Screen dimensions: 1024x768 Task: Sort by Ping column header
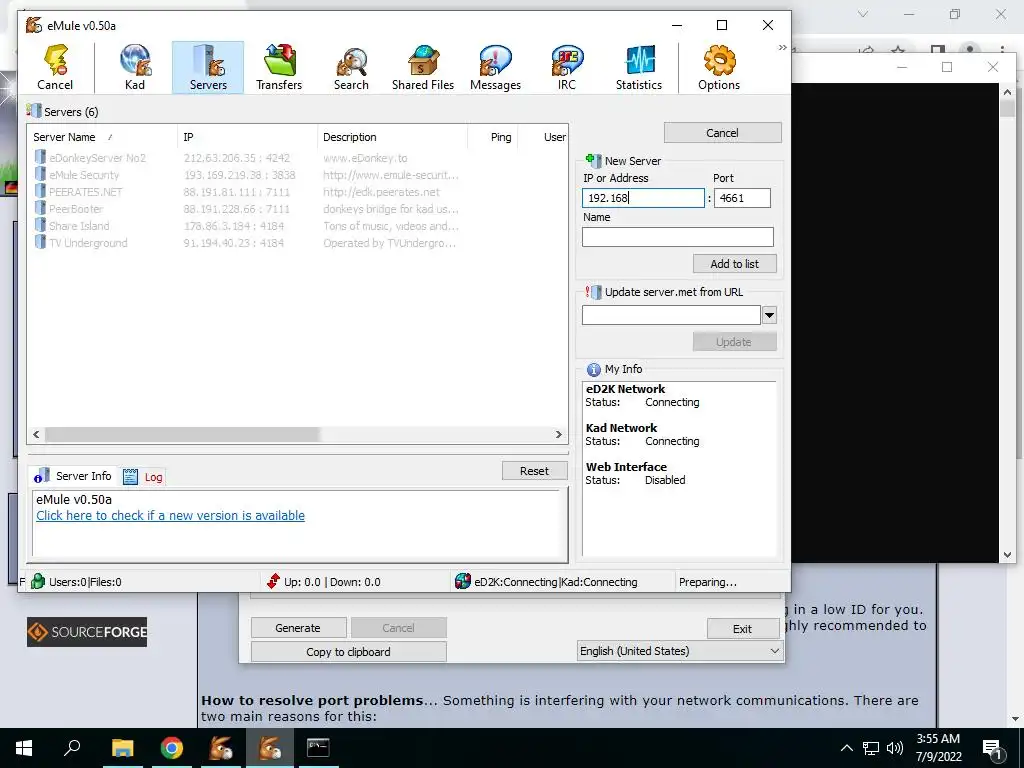[x=493, y=137]
